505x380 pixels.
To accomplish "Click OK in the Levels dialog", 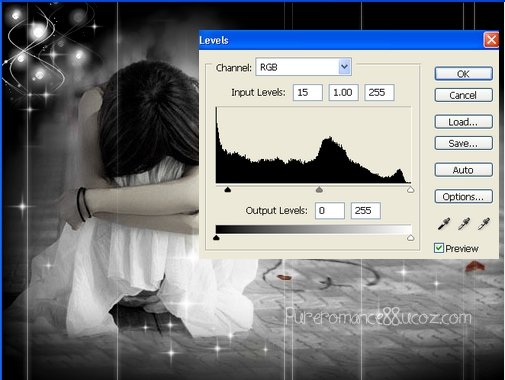I will [463, 74].
